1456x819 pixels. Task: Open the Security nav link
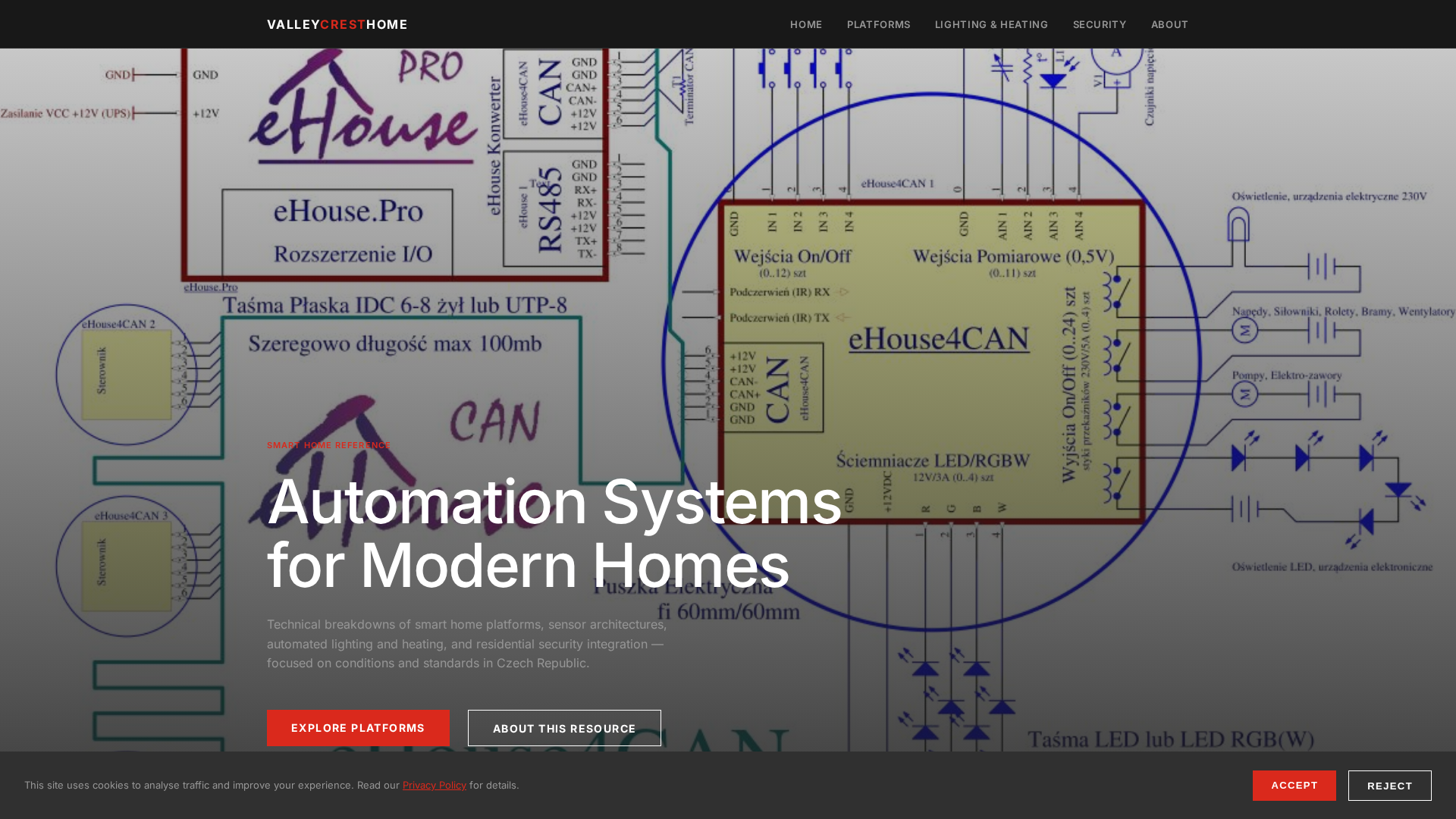click(1100, 24)
